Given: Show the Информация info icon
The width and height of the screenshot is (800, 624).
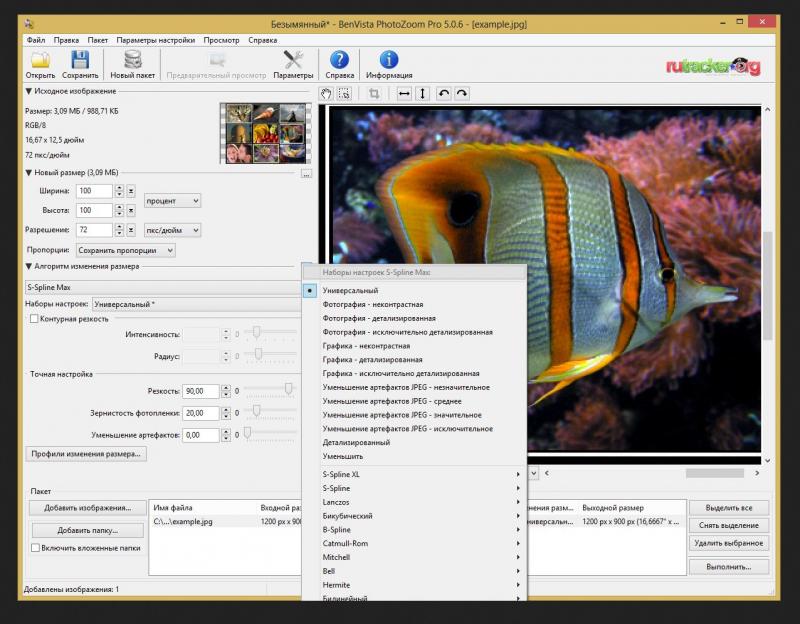Looking at the screenshot, I should coord(389,60).
